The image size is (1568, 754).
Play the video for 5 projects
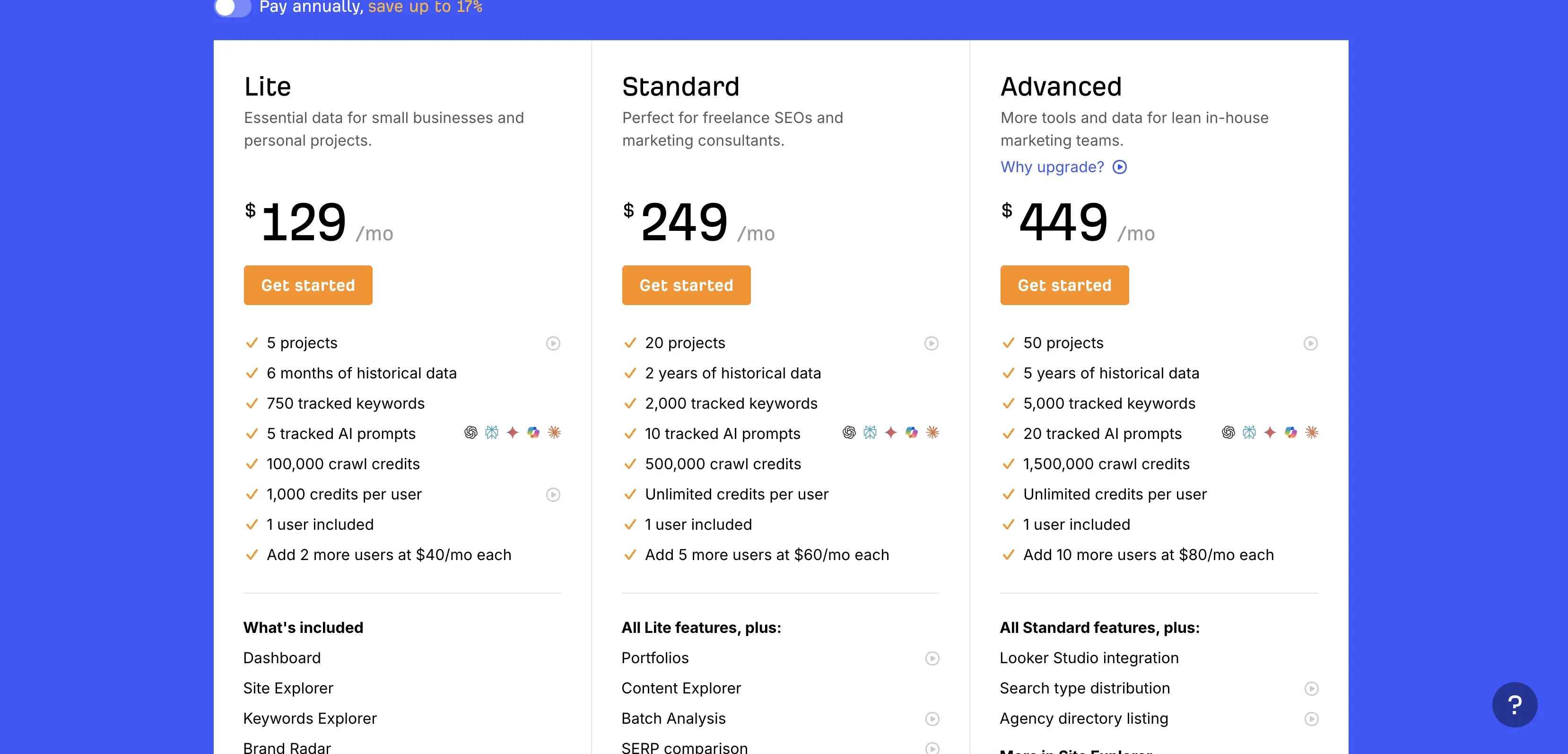point(553,343)
